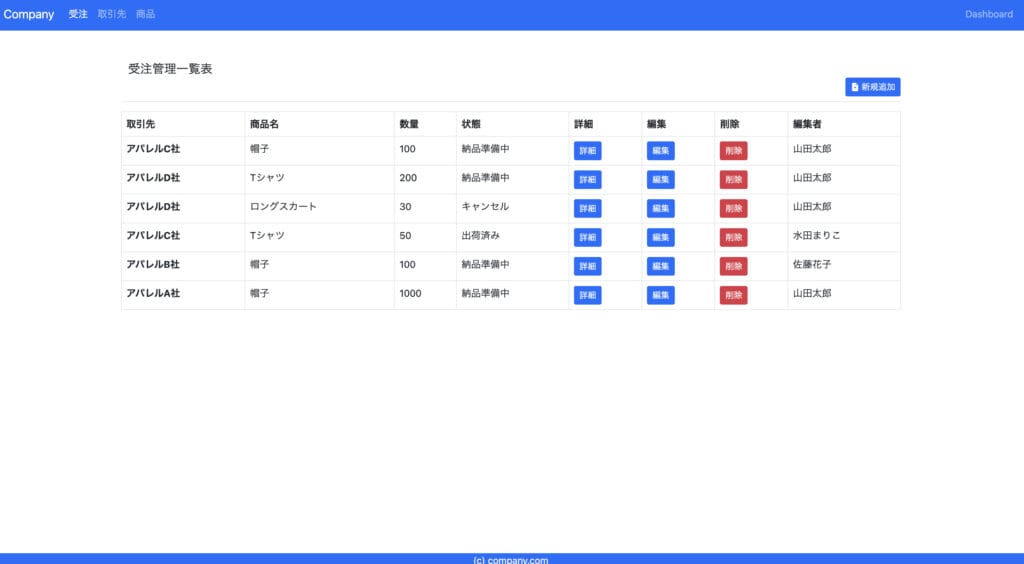Screen dimensions: 1024x564
Task: Delete the ロングスカート order row
Action: [733, 208]
